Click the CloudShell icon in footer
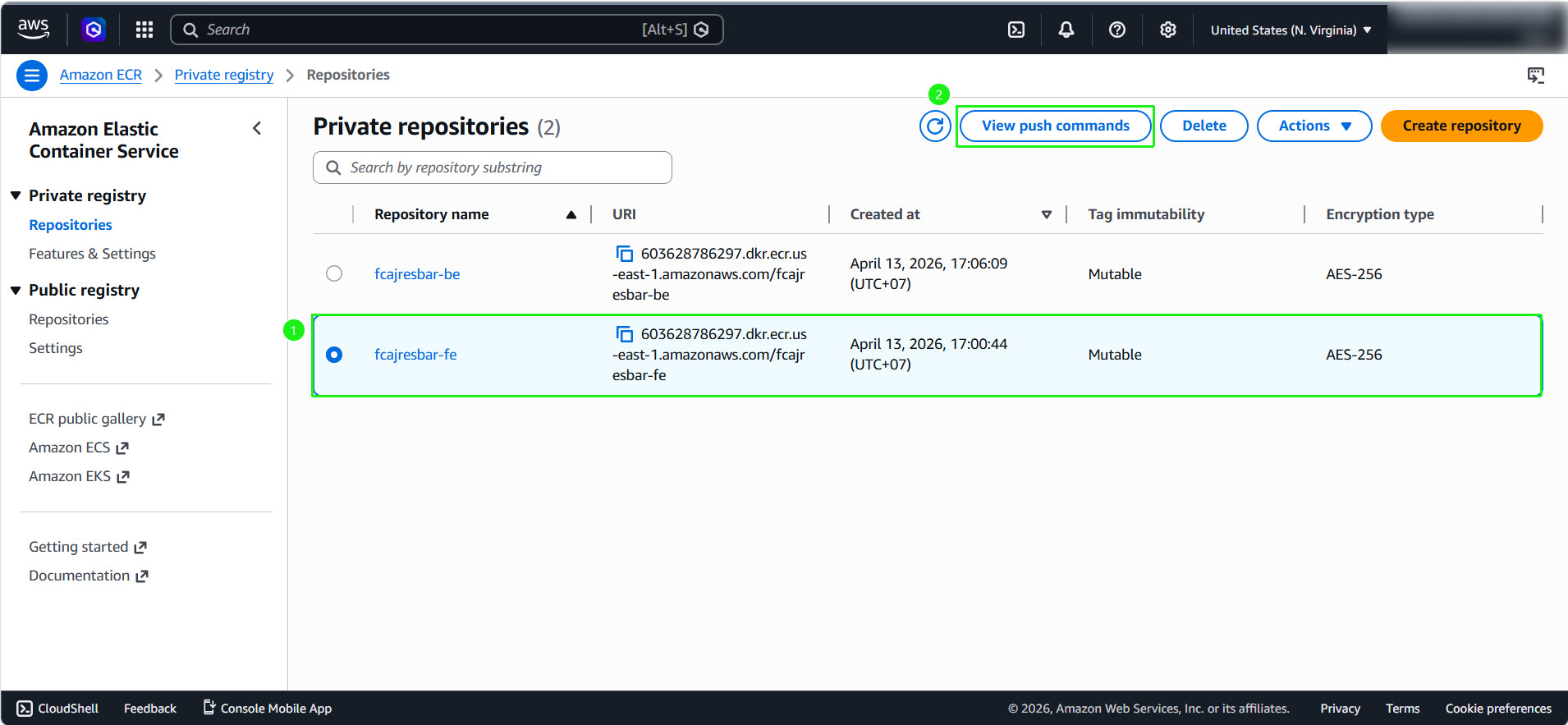Screen dimensions: 1568x725 point(25,709)
